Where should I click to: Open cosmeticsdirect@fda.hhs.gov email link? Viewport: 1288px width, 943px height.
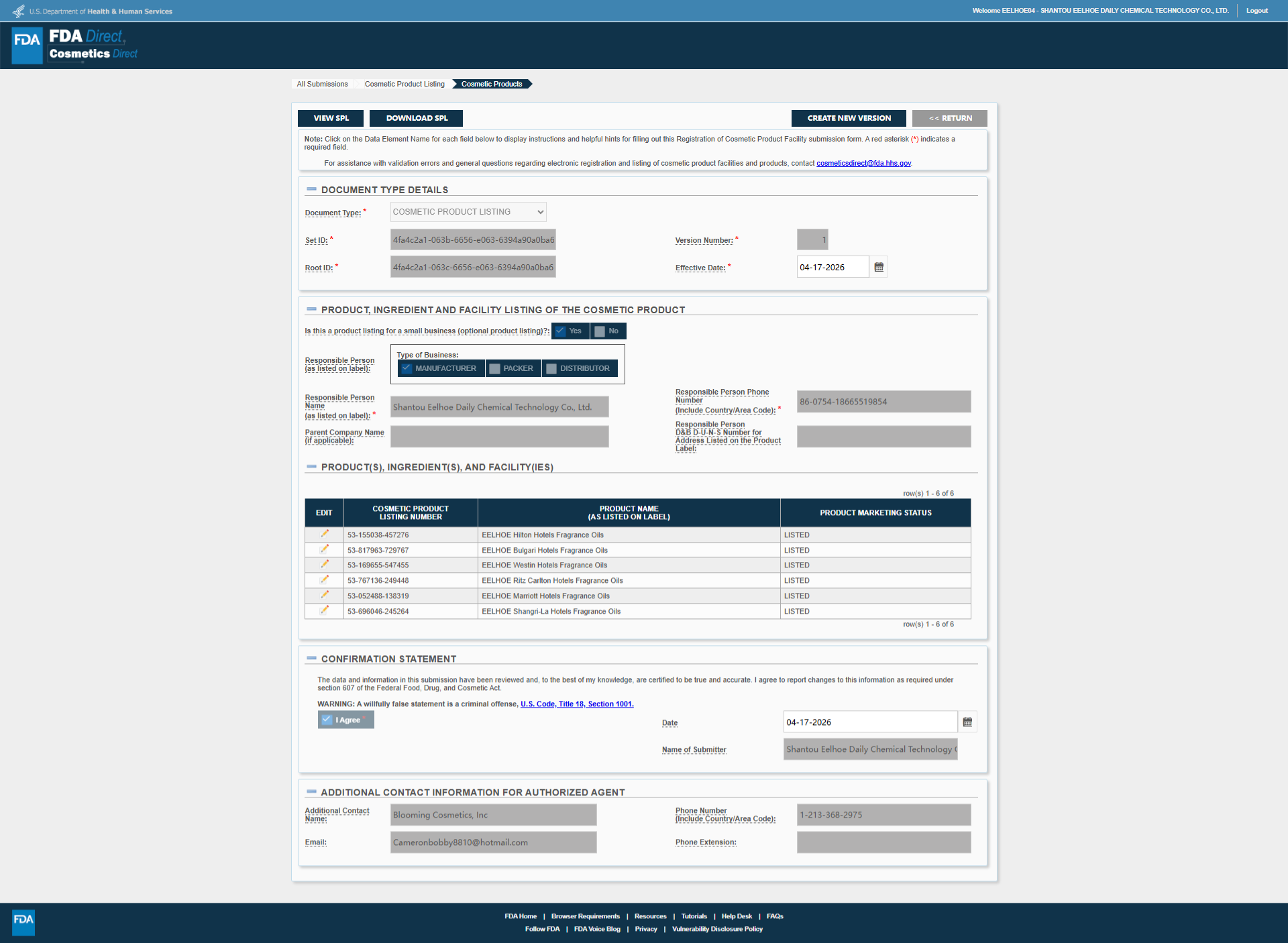(863, 163)
